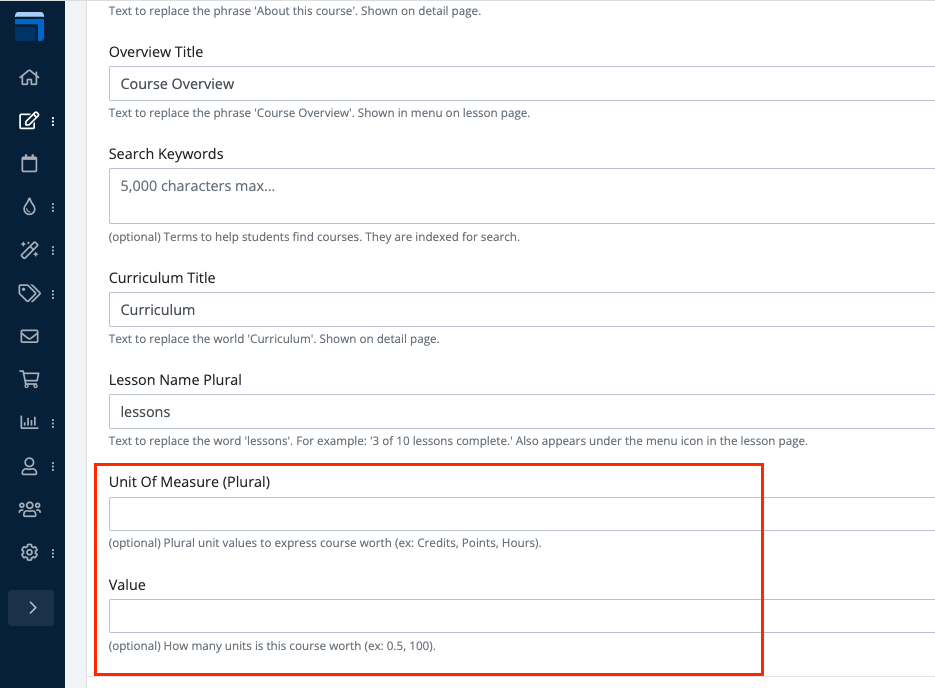This screenshot has height=688, width=935.
Task: Open the bar chart reports icon
Action: [x=29, y=423]
